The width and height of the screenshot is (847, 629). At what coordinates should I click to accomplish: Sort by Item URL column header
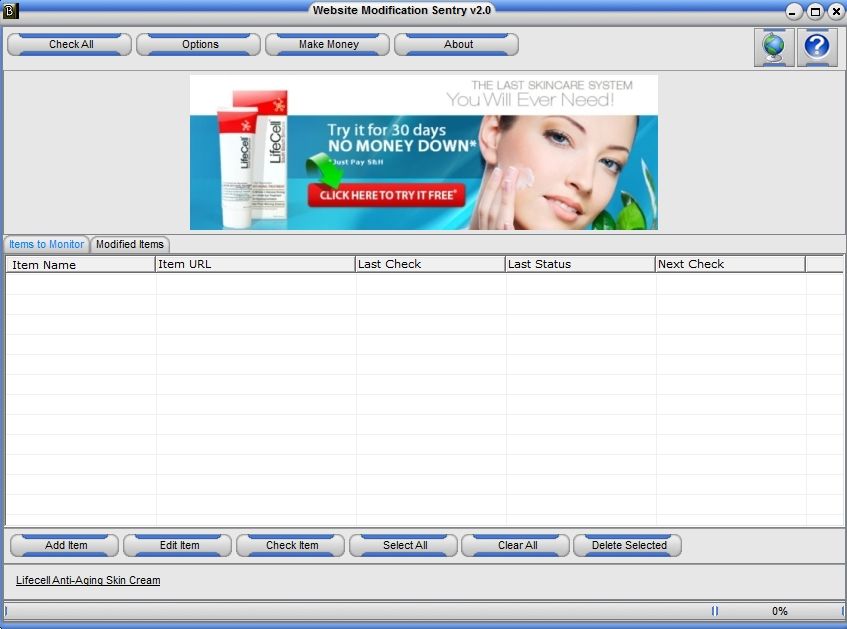point(255,264)
